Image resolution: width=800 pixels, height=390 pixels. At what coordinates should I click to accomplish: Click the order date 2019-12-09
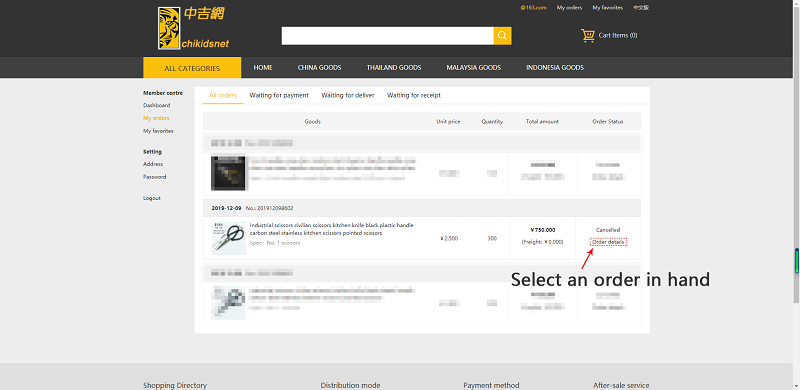[x=227, y=208]
